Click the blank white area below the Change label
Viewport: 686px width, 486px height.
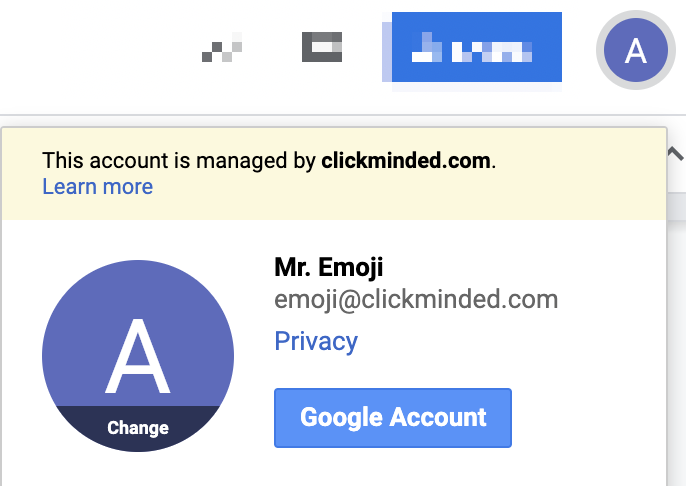point(137,470)
